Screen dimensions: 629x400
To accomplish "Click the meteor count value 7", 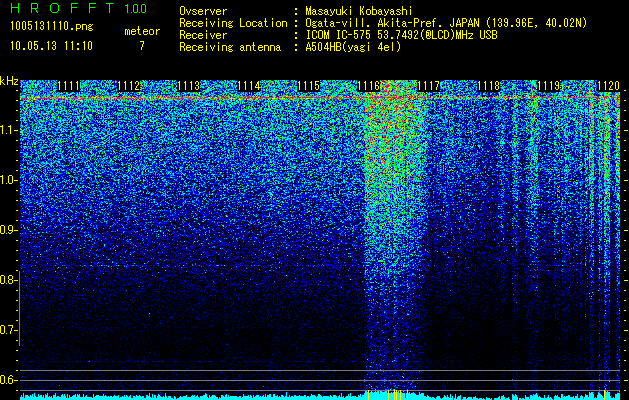I will click(142, 46).
